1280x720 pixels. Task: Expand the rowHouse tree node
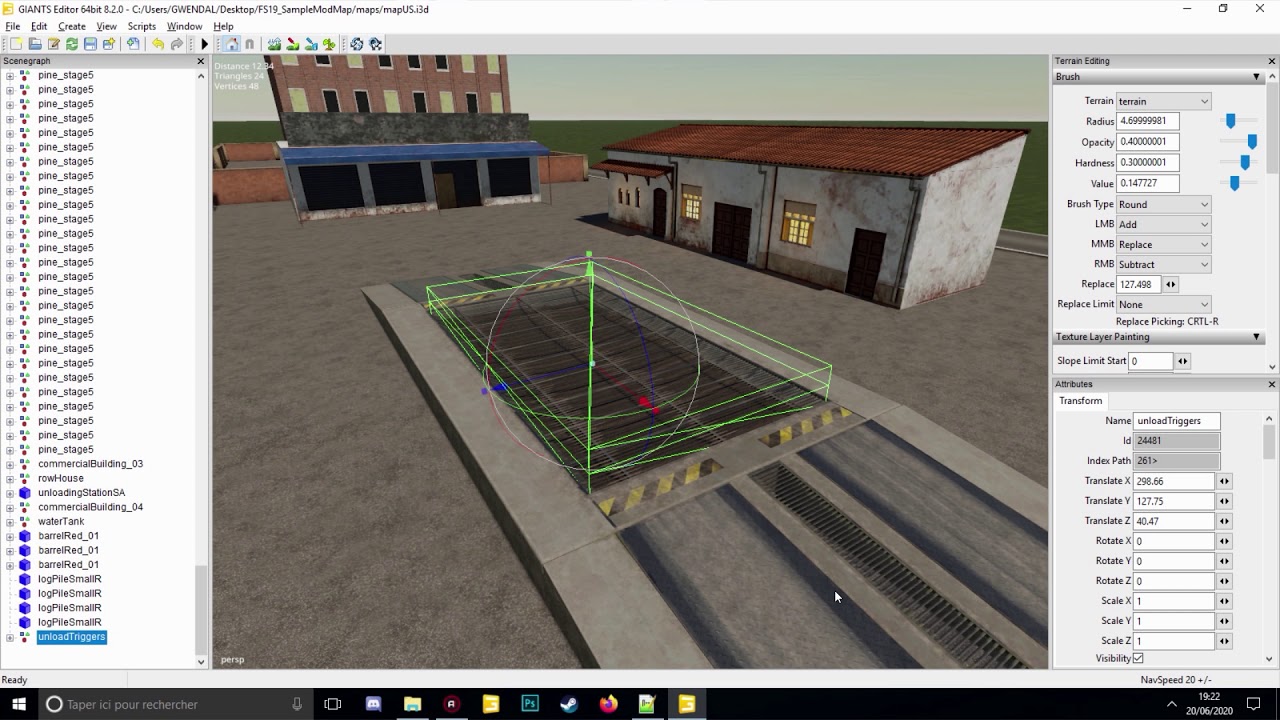[10, 478]
